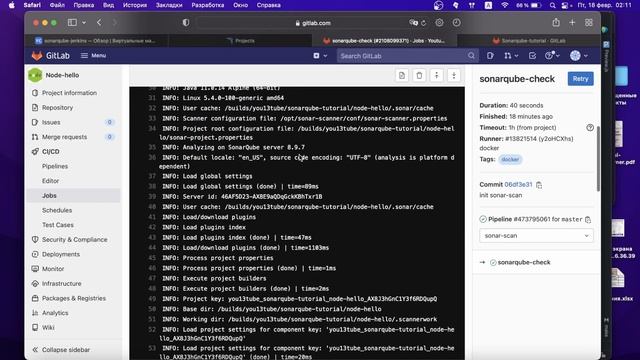Click the privacy shield icon

186,23
